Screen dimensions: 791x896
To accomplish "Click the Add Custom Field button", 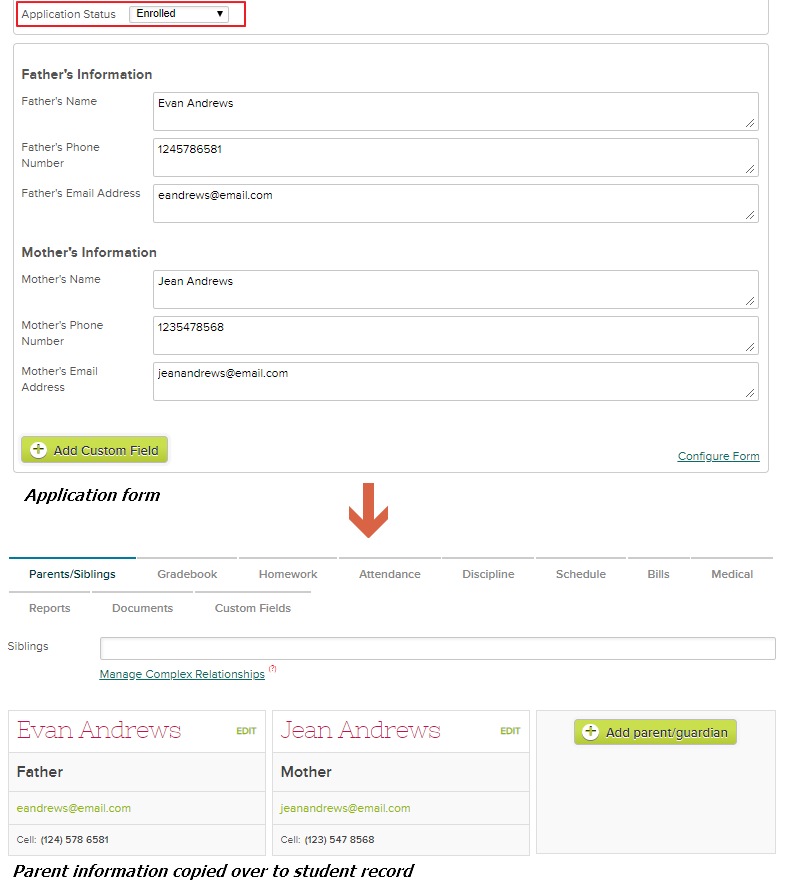I will point(95,450).
